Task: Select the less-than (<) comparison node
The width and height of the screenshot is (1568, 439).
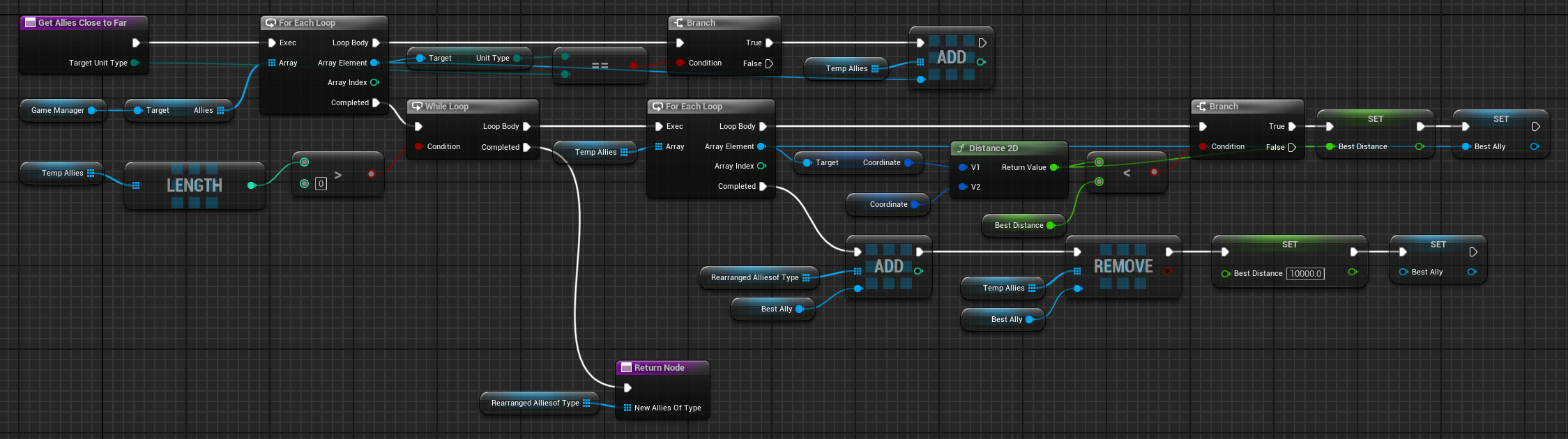Action: pos(1127,173)
